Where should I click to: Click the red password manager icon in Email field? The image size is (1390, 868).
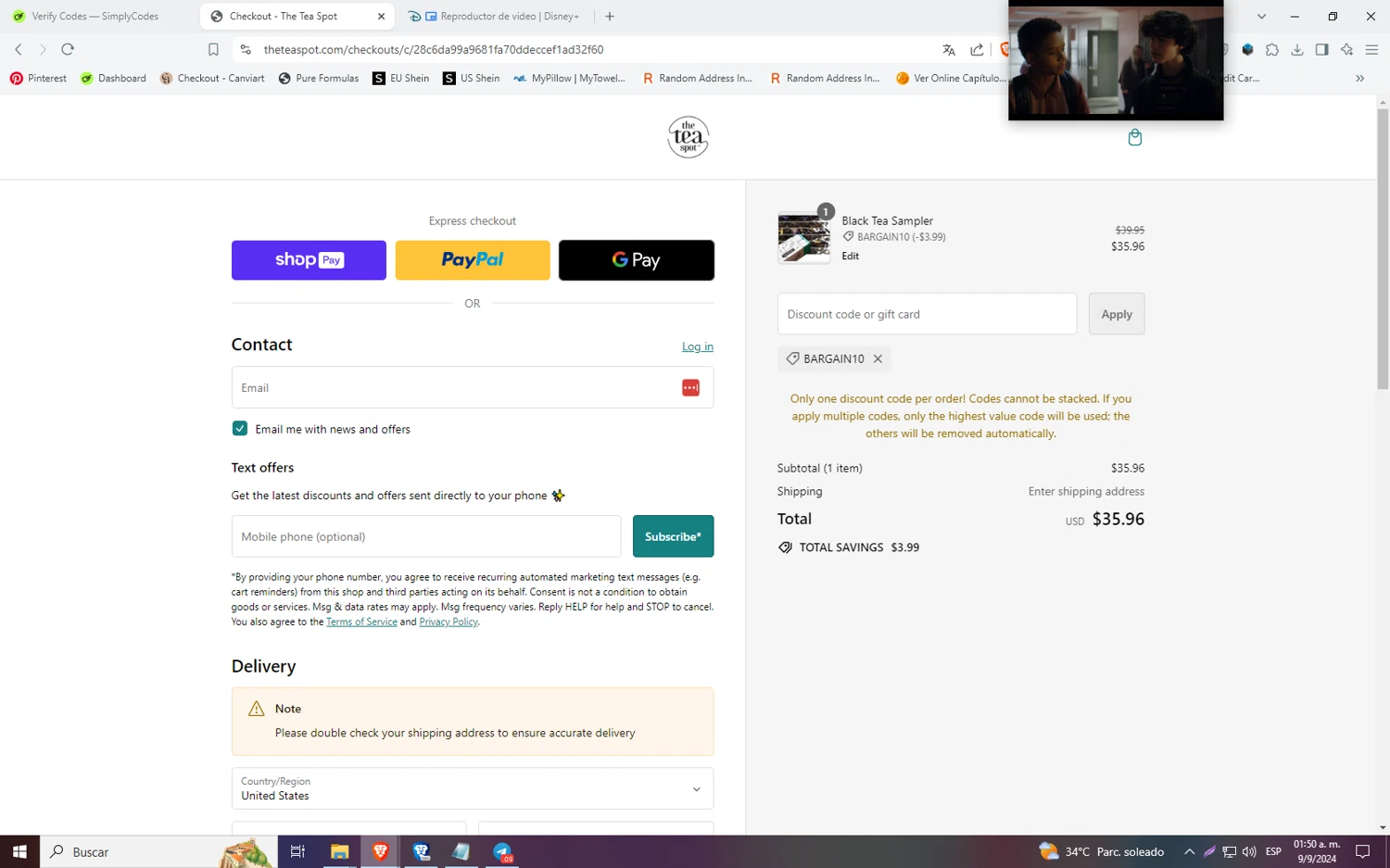[690, 387]
